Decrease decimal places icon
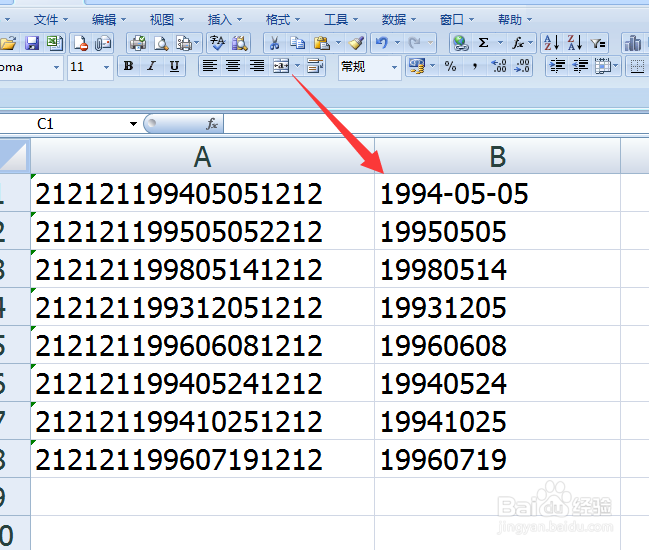649x550 pixels. (522, 66)
